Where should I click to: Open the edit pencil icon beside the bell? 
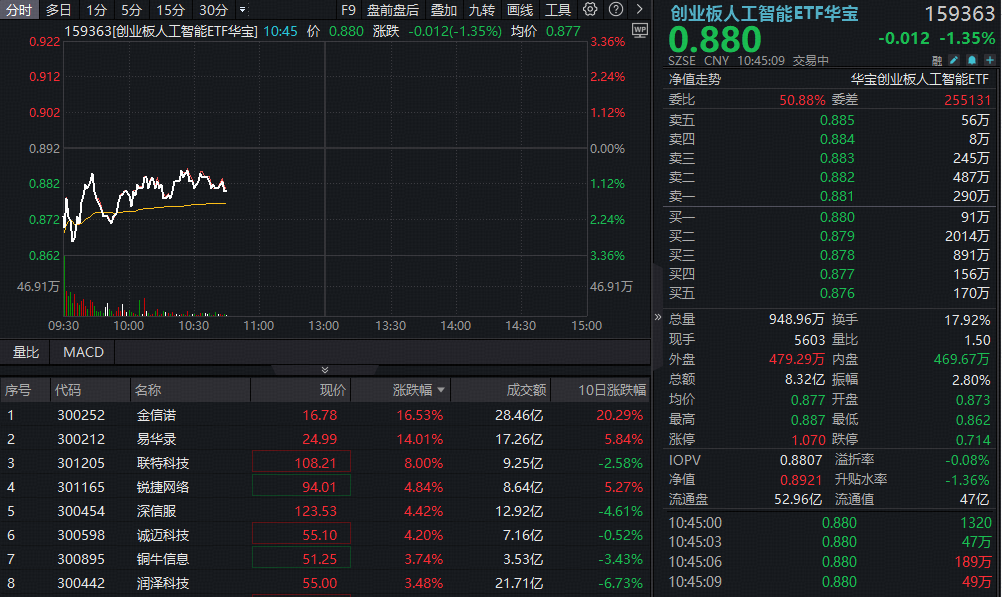tap(953, 60)
